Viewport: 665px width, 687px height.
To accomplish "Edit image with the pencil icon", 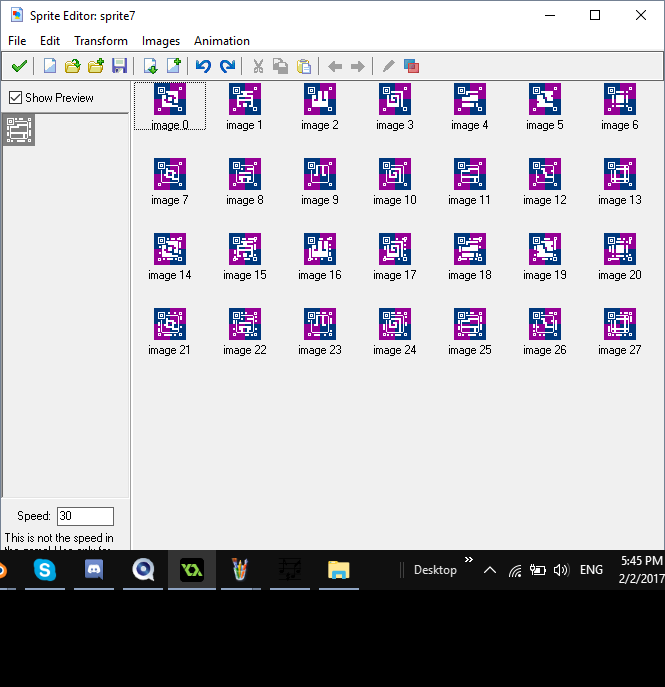I will [x=388, y=67].
